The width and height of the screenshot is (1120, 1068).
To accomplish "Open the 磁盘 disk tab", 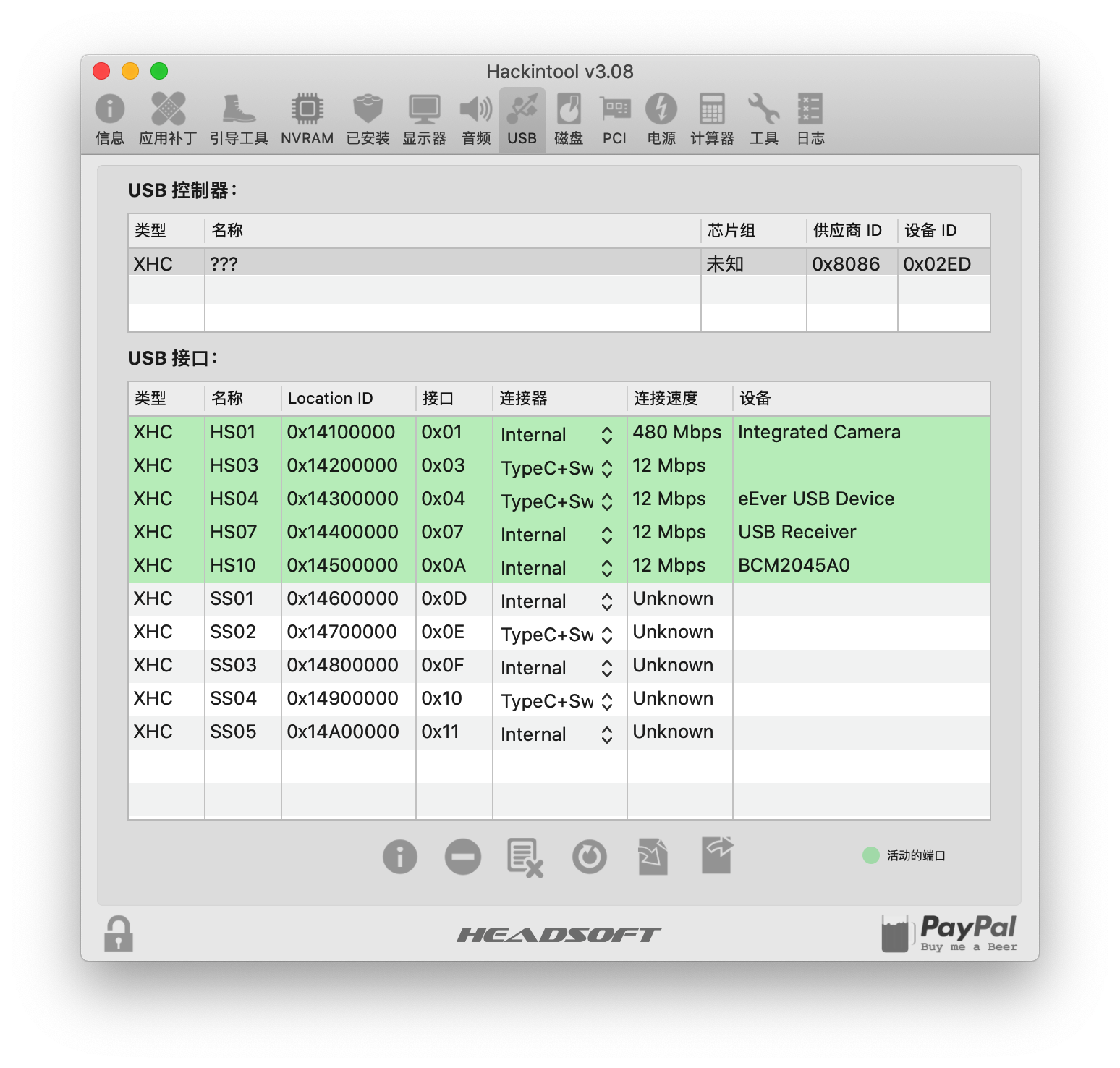I will coord(569,119).
